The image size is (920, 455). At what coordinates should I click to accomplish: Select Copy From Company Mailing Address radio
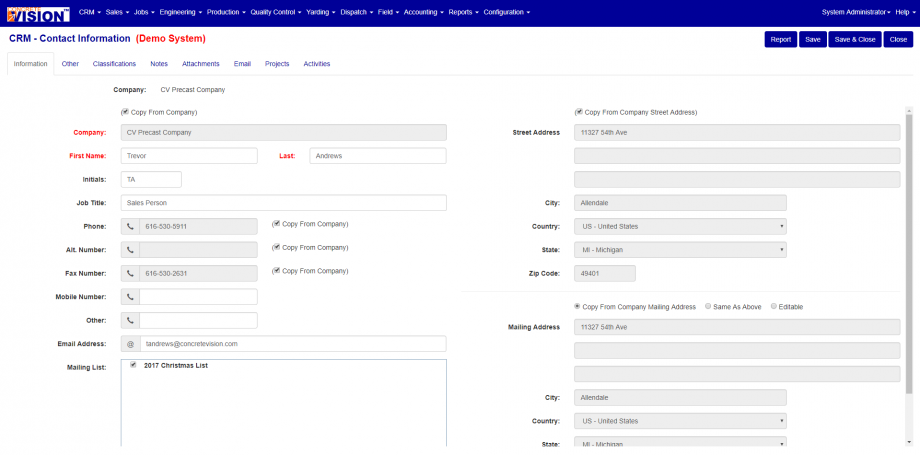[x=577, y=306]
